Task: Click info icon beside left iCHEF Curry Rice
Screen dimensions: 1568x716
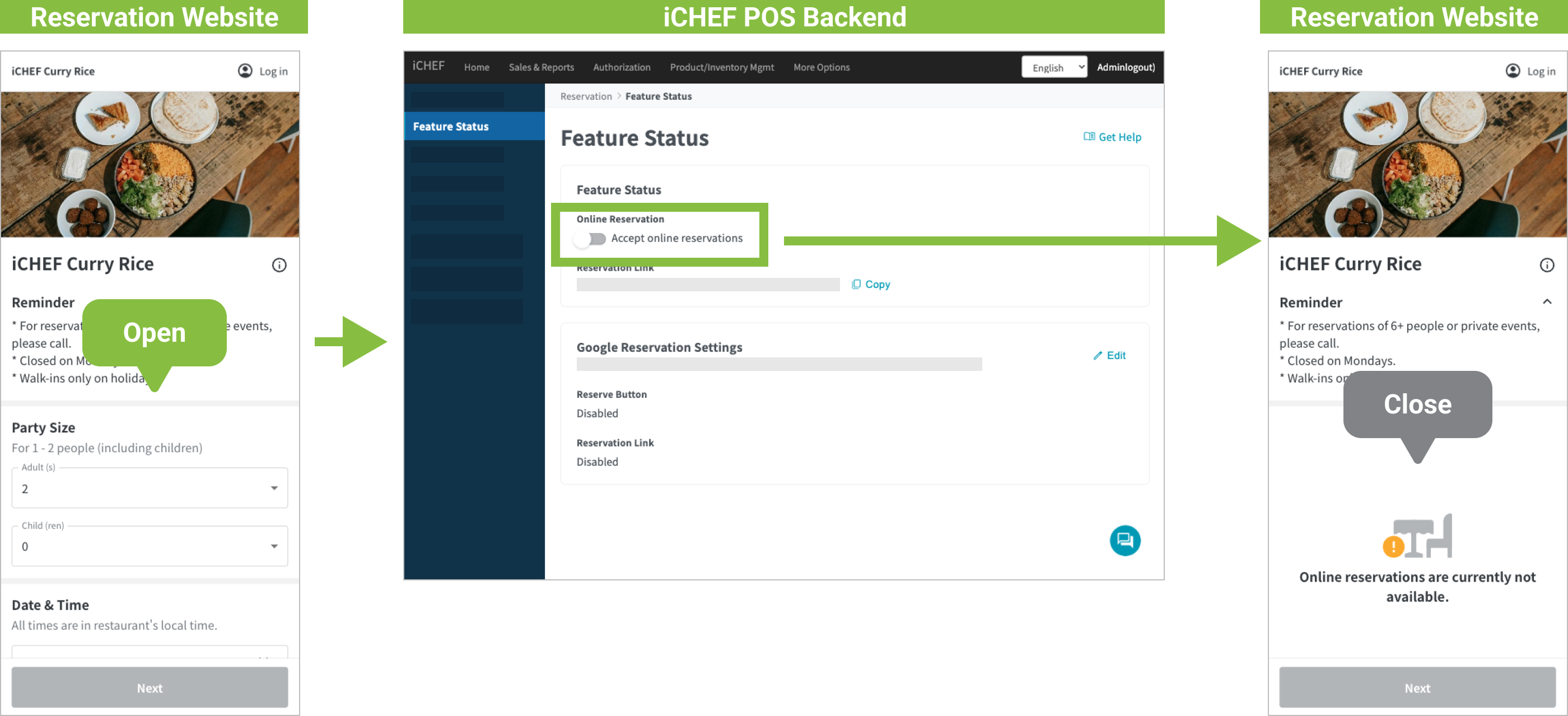Action: tap(279, 265)
